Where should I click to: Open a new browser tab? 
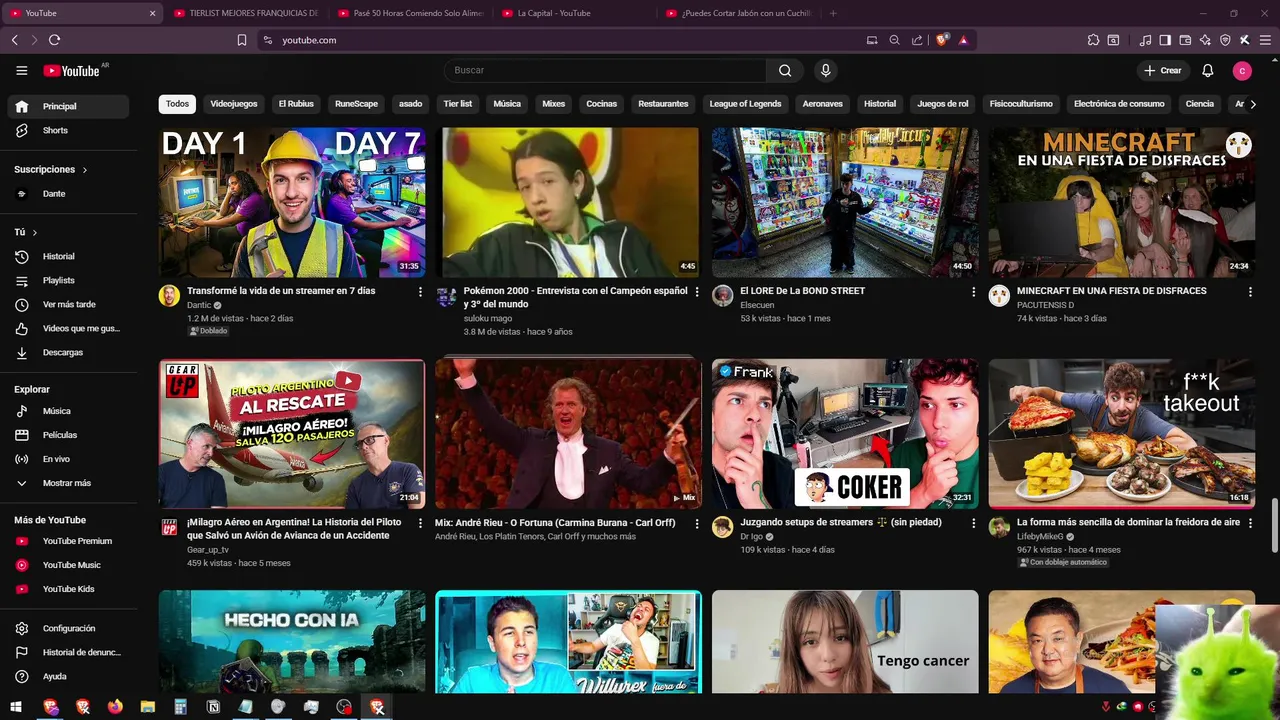(x=833, y=13)
